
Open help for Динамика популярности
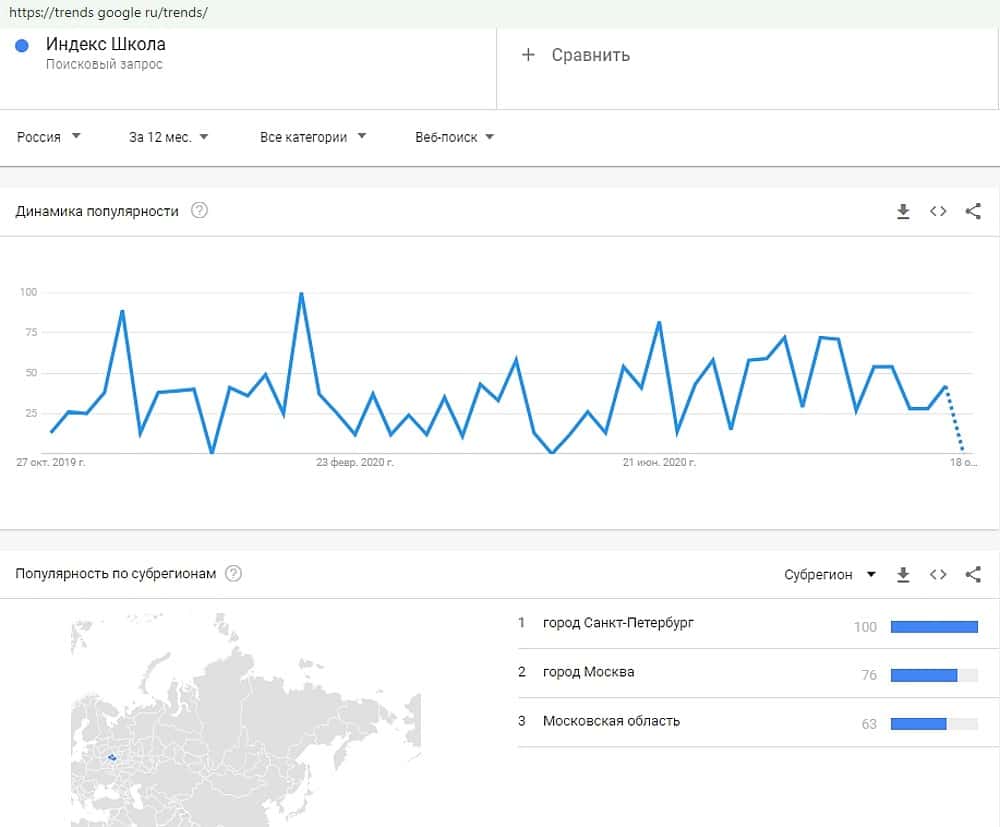[x=199, y=211]
